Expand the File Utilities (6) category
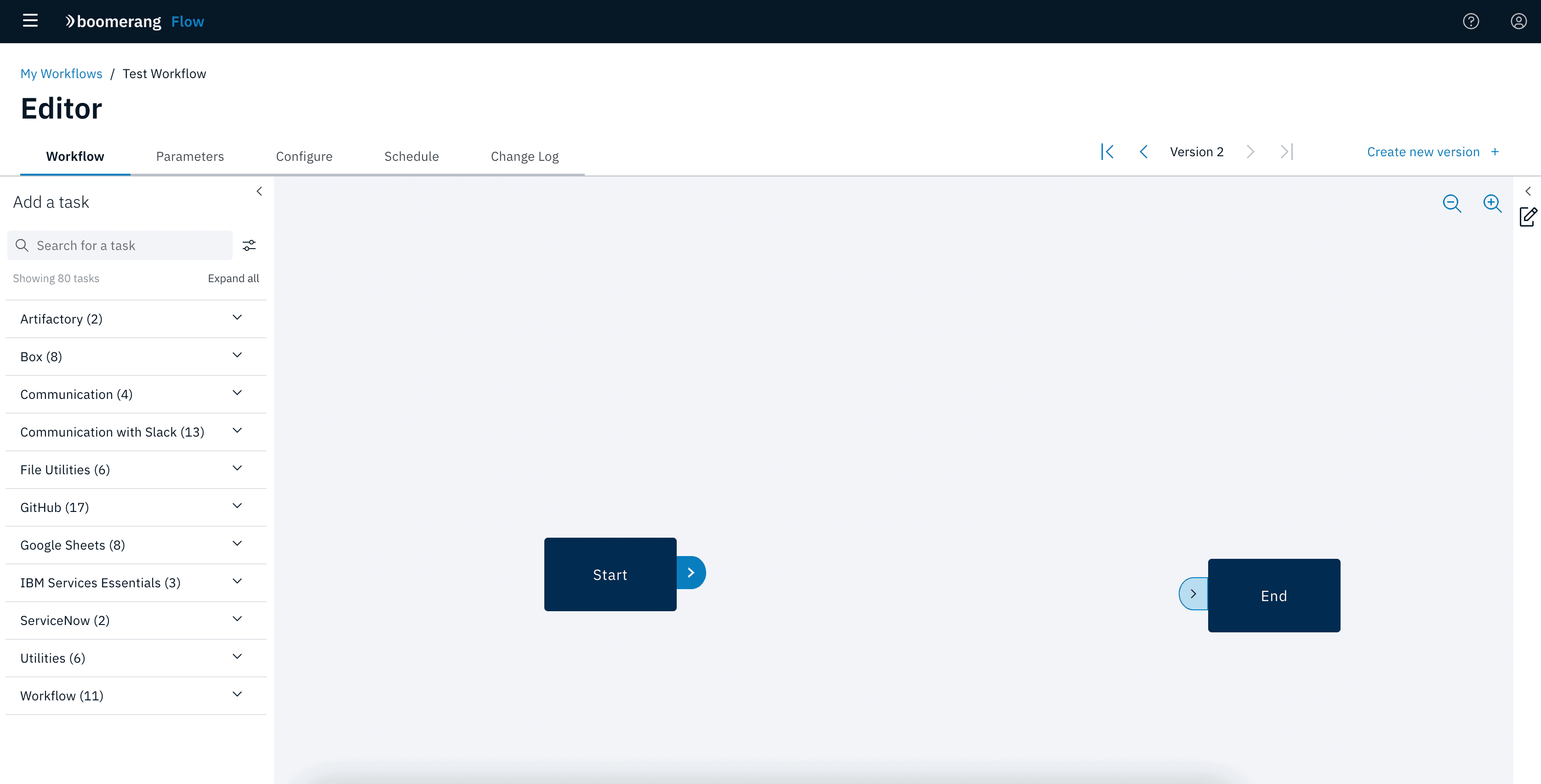The width and height of the screenshot is (1541, 784). tap(136, 470)
